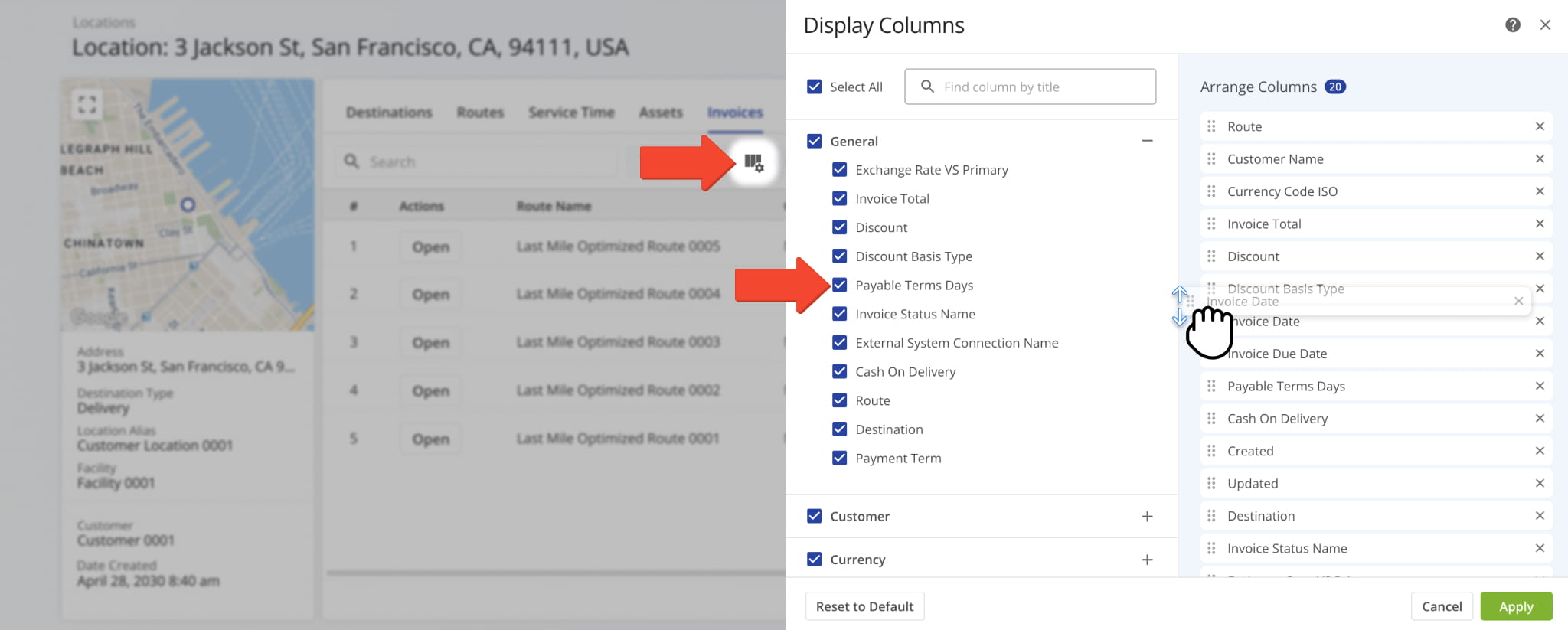Viewport: 1568px width, 630px height.
Task: Toggle the Customer group checkbox
Action: [x=815, y=516]
